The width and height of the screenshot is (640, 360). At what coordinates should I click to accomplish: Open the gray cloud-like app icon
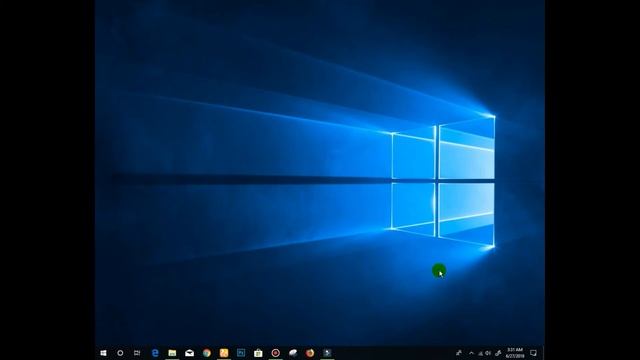(x=293, y=353)
